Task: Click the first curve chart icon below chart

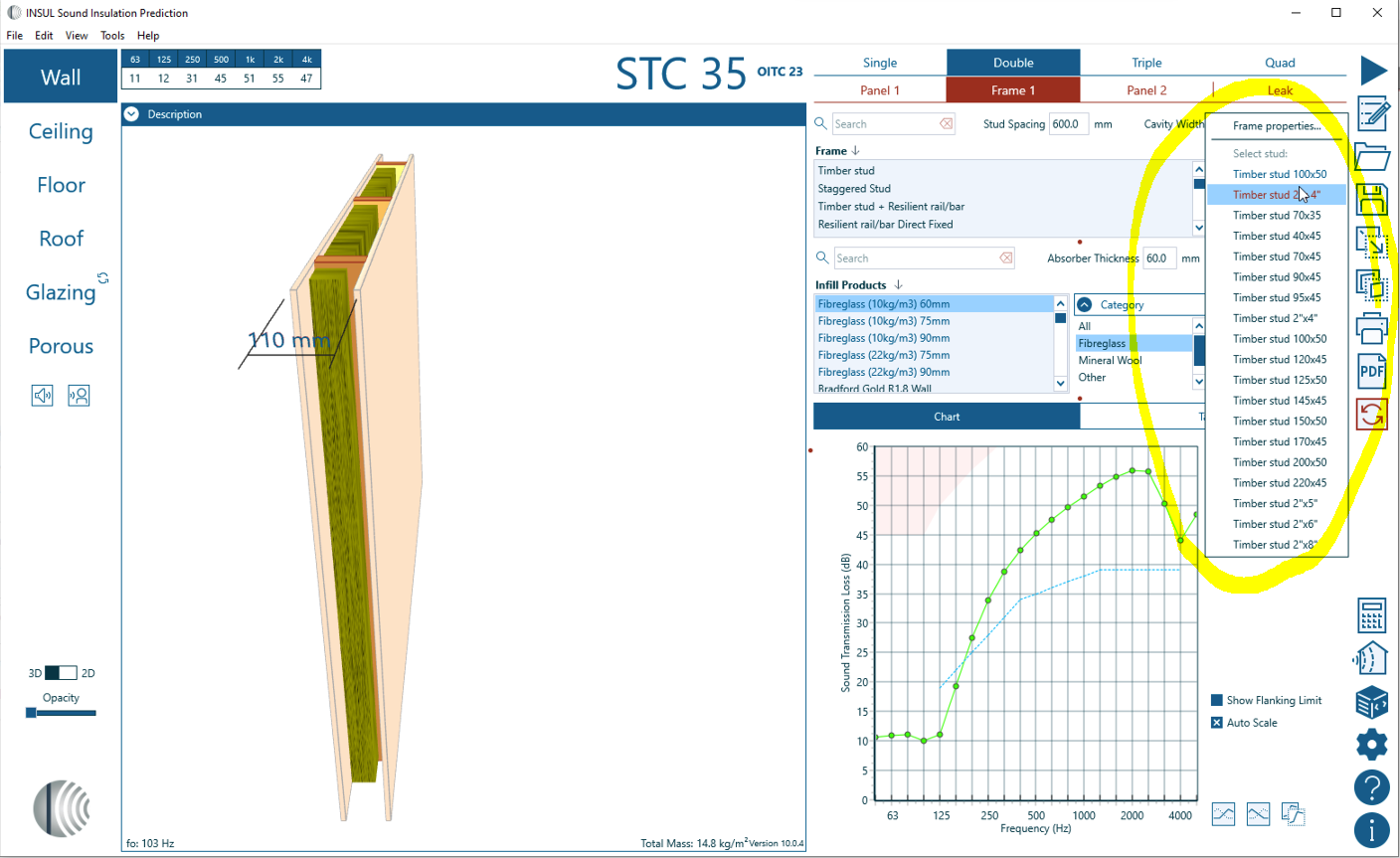Action: (1223, 814)
